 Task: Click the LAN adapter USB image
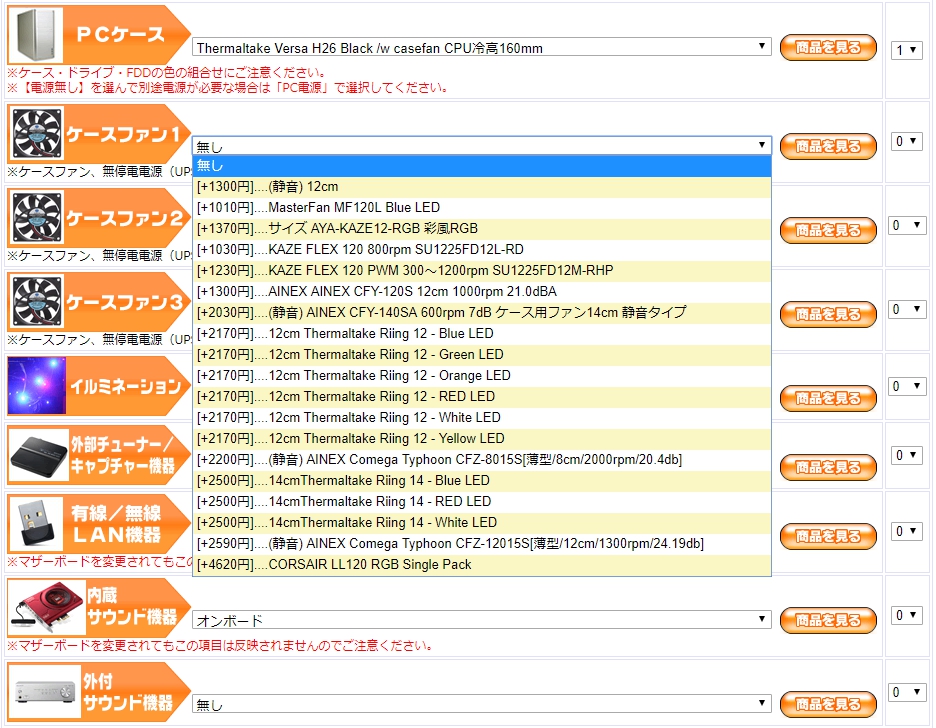point(37,523)
